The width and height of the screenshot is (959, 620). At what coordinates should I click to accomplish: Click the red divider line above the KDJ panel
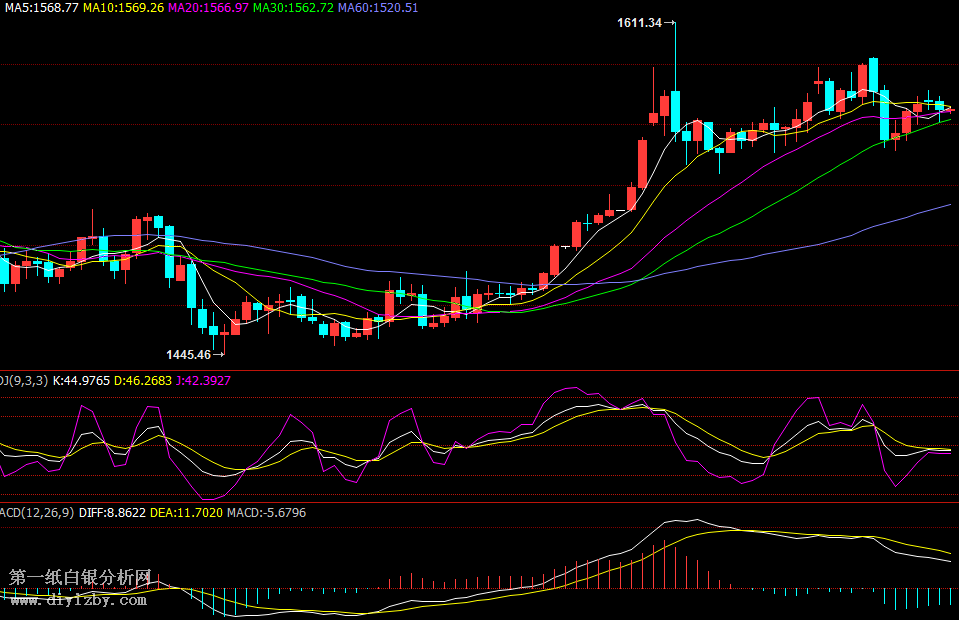click(x=480, y=370)
